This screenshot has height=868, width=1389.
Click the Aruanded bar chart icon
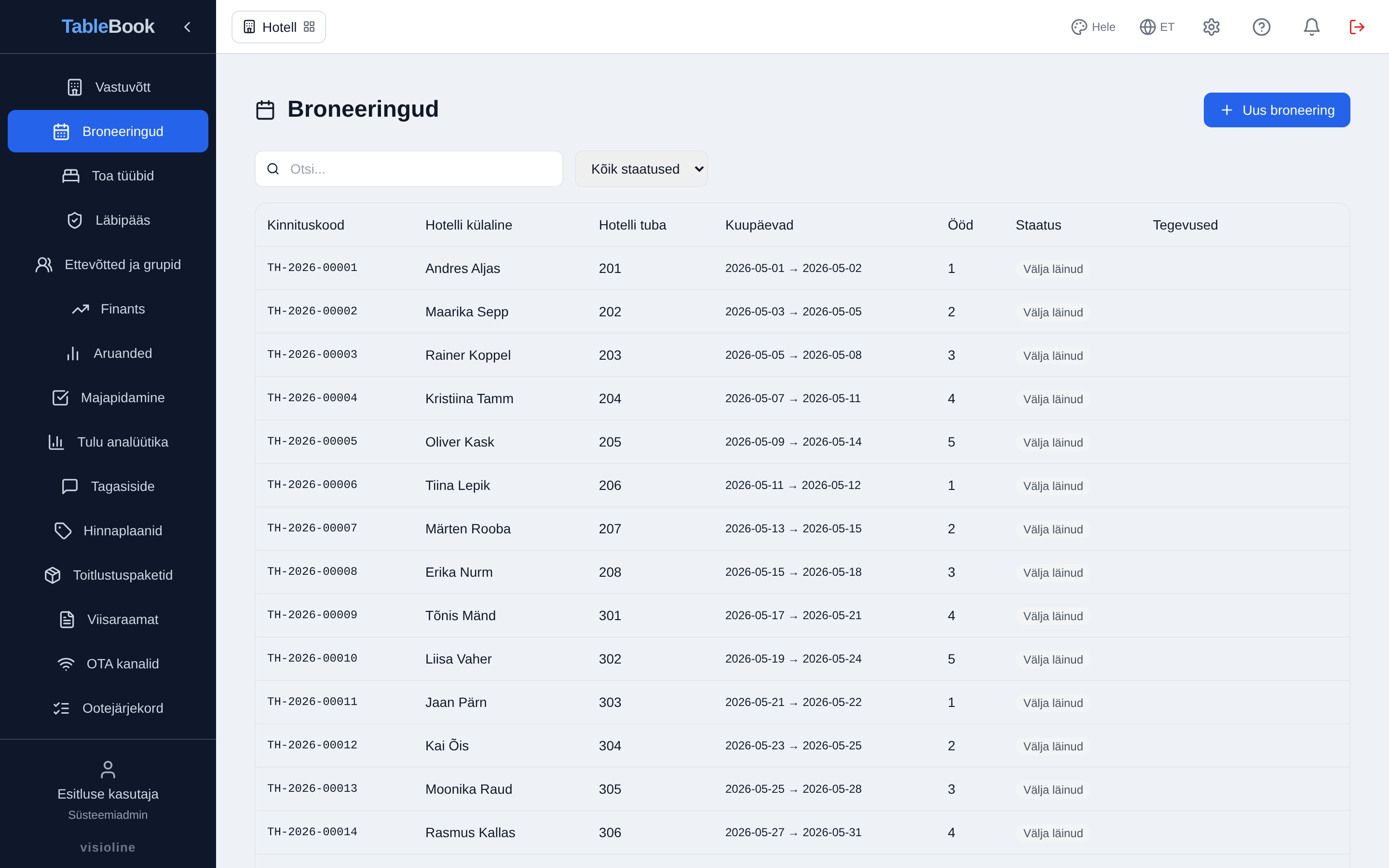tap(73, 353)
